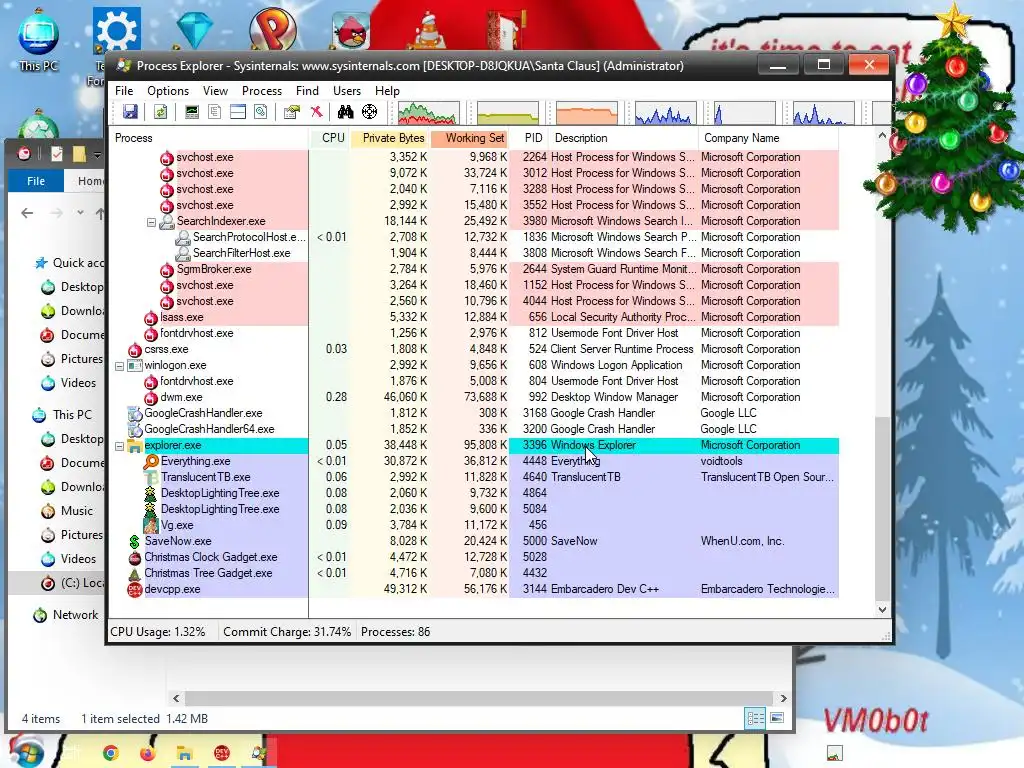The width and height of the screenshot is (1024, 768).
Task: Select the Christmas Tree Gadget.exe icon
Action: tap(135, 573)
